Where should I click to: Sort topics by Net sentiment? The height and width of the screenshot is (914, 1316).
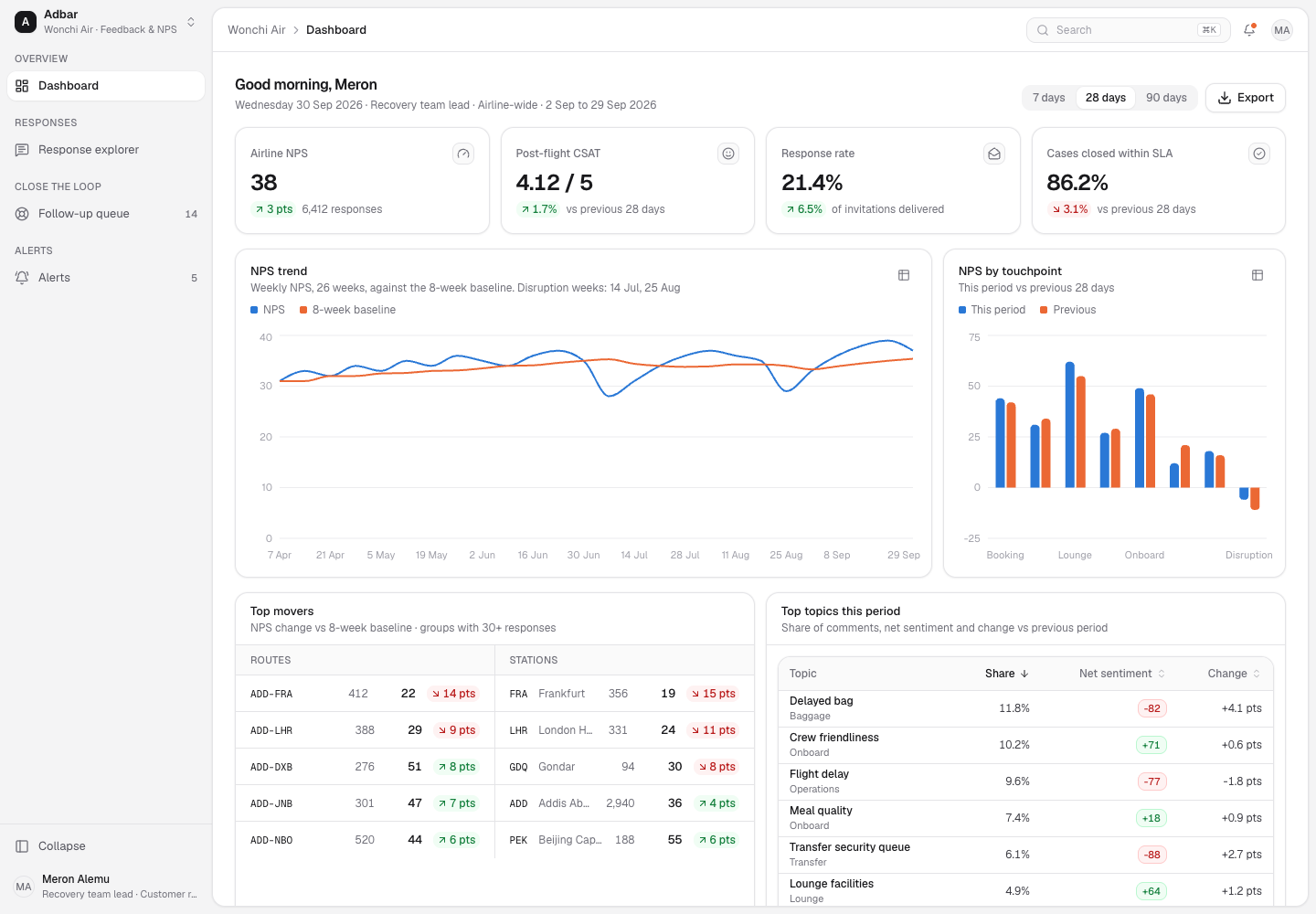1122,674
